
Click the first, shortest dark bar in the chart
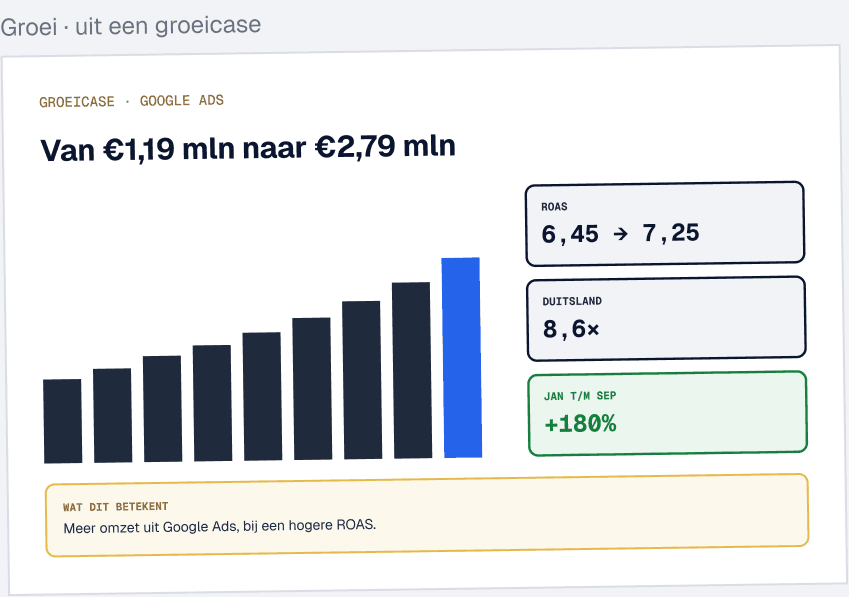[63, 421]
